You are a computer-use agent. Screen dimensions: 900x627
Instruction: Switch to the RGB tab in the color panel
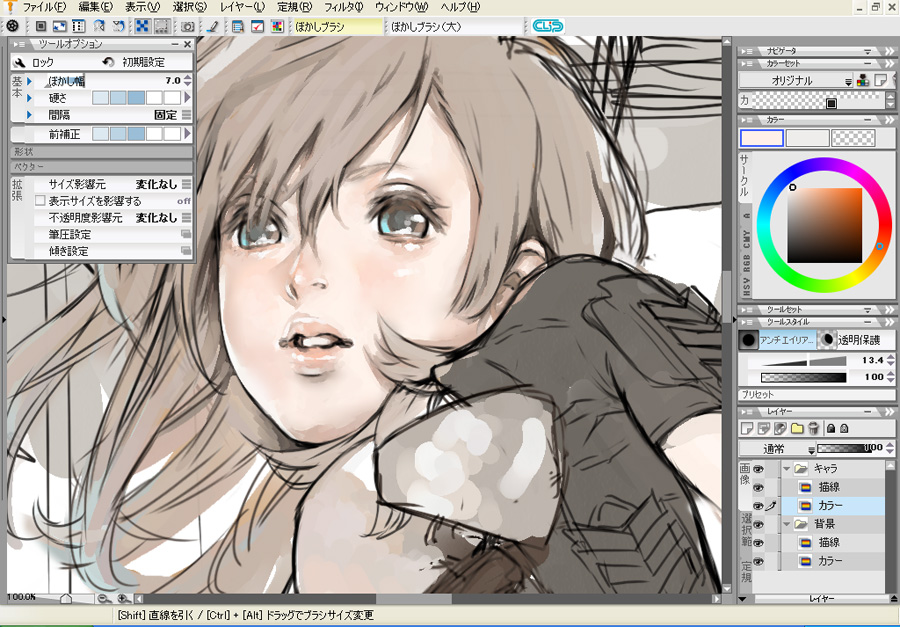point(746,262)
